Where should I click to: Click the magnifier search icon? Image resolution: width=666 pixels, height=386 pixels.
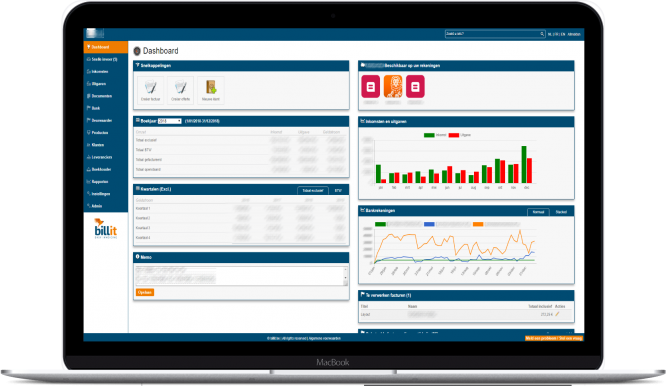542,34
